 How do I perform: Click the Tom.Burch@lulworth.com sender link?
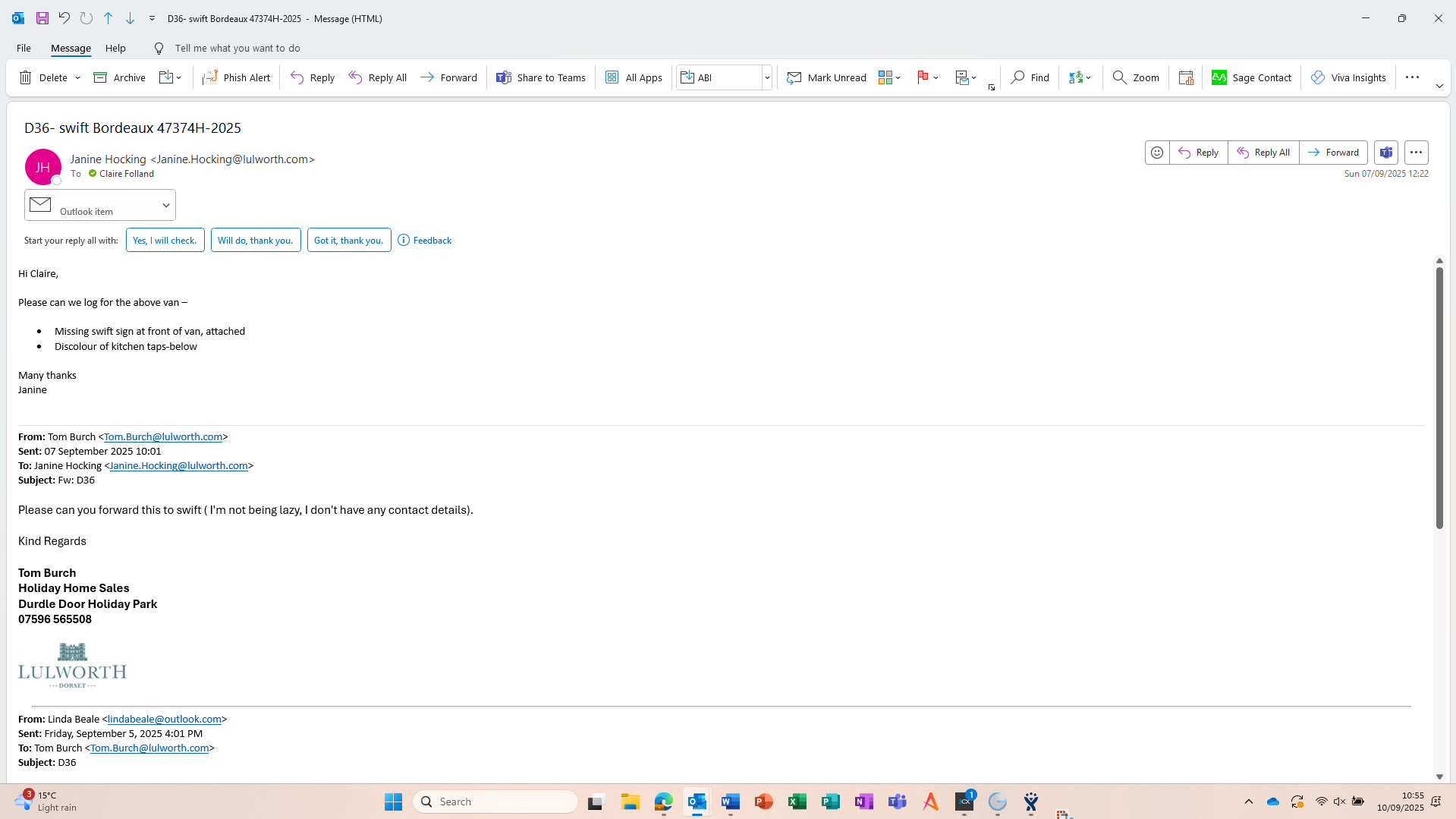[162, 436]
